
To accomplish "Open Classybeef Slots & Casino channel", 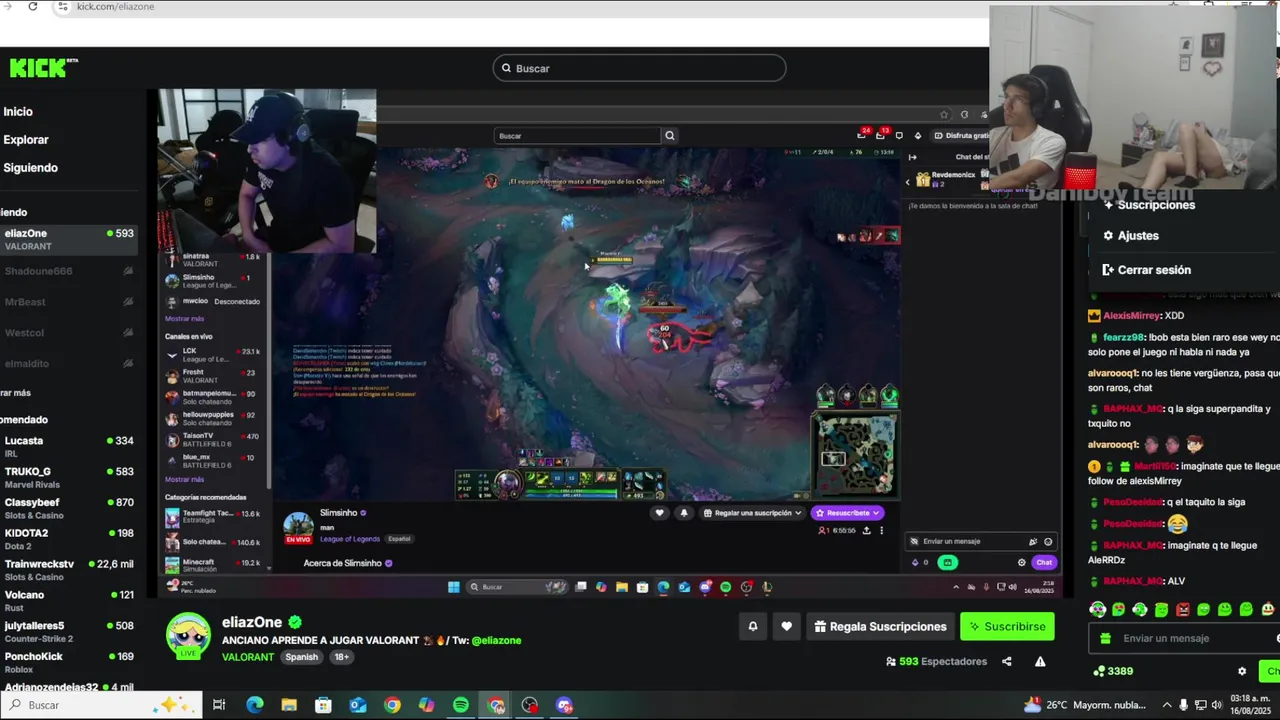I will [x=68, y=508].
